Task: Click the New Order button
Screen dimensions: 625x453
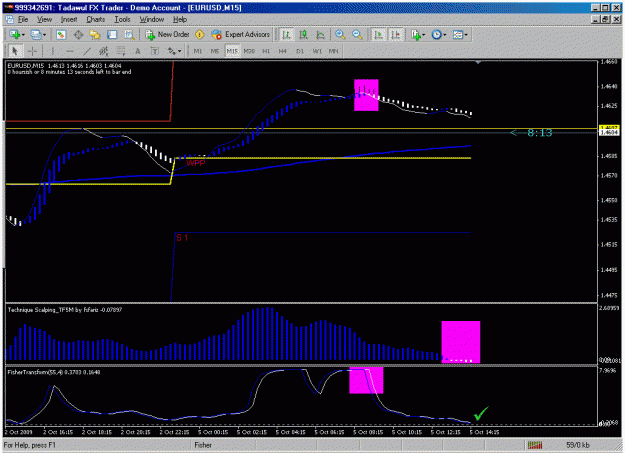Action: (x=167, y=35)
